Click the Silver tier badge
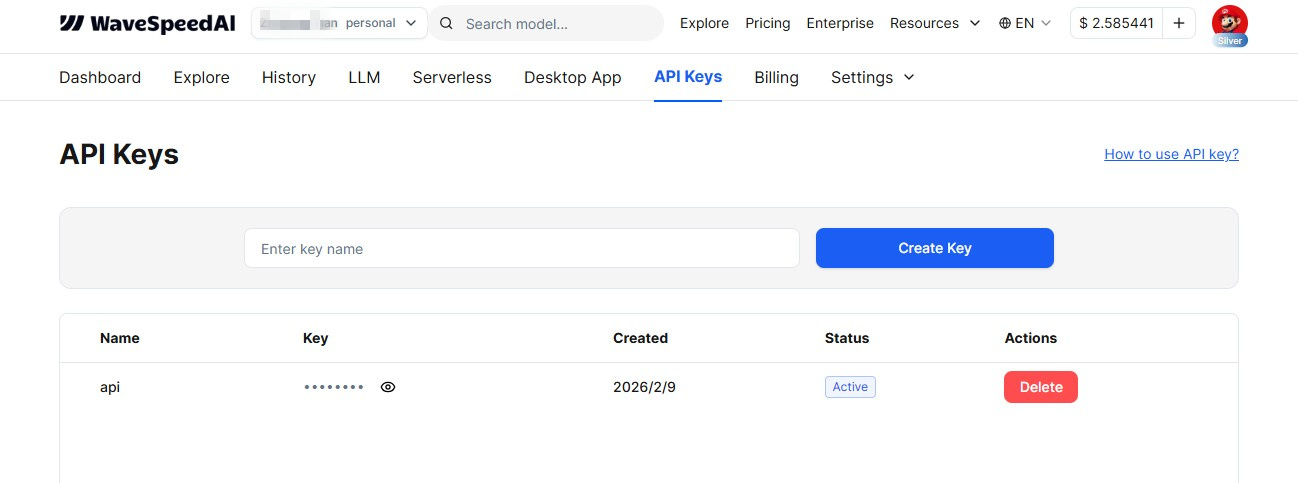The height and width of the screenshot is (483, 1298). pos(1229,41)
